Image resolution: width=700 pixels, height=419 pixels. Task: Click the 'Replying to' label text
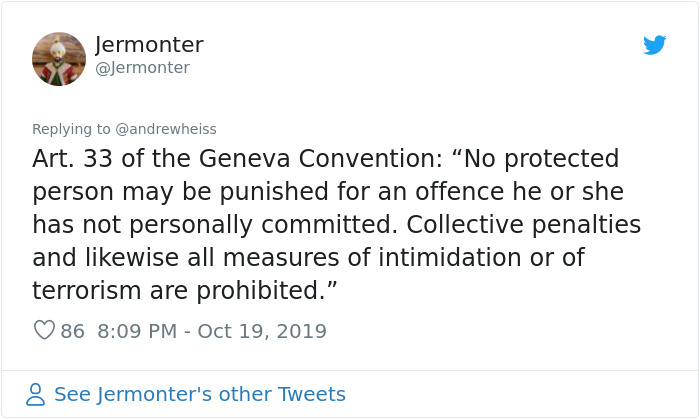(71, 129)
